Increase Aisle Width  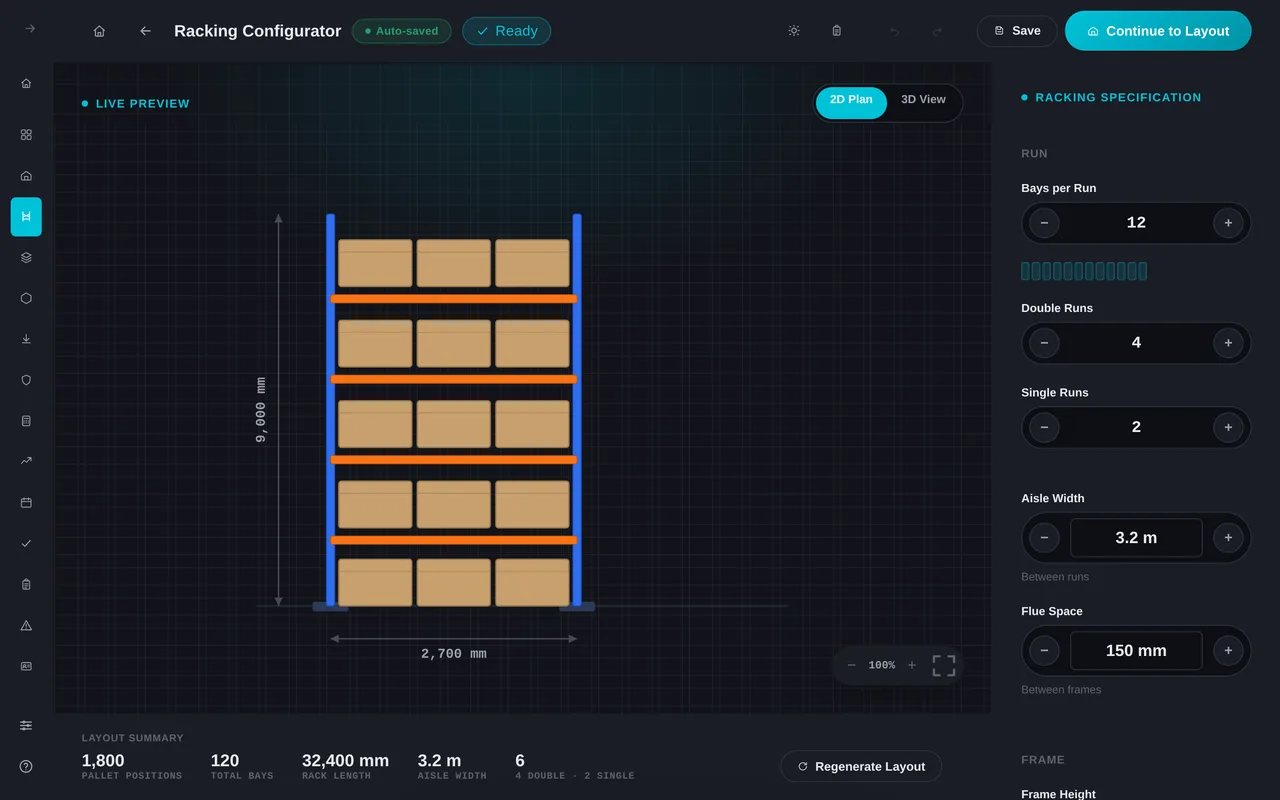coord(1228,538)
